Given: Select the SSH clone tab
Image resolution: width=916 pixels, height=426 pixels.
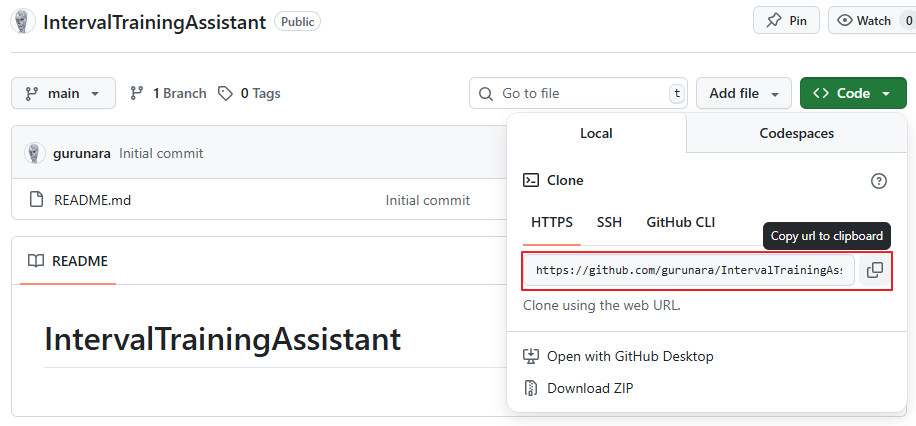Looking at the screenshot, I should click(x=609, y=223).
